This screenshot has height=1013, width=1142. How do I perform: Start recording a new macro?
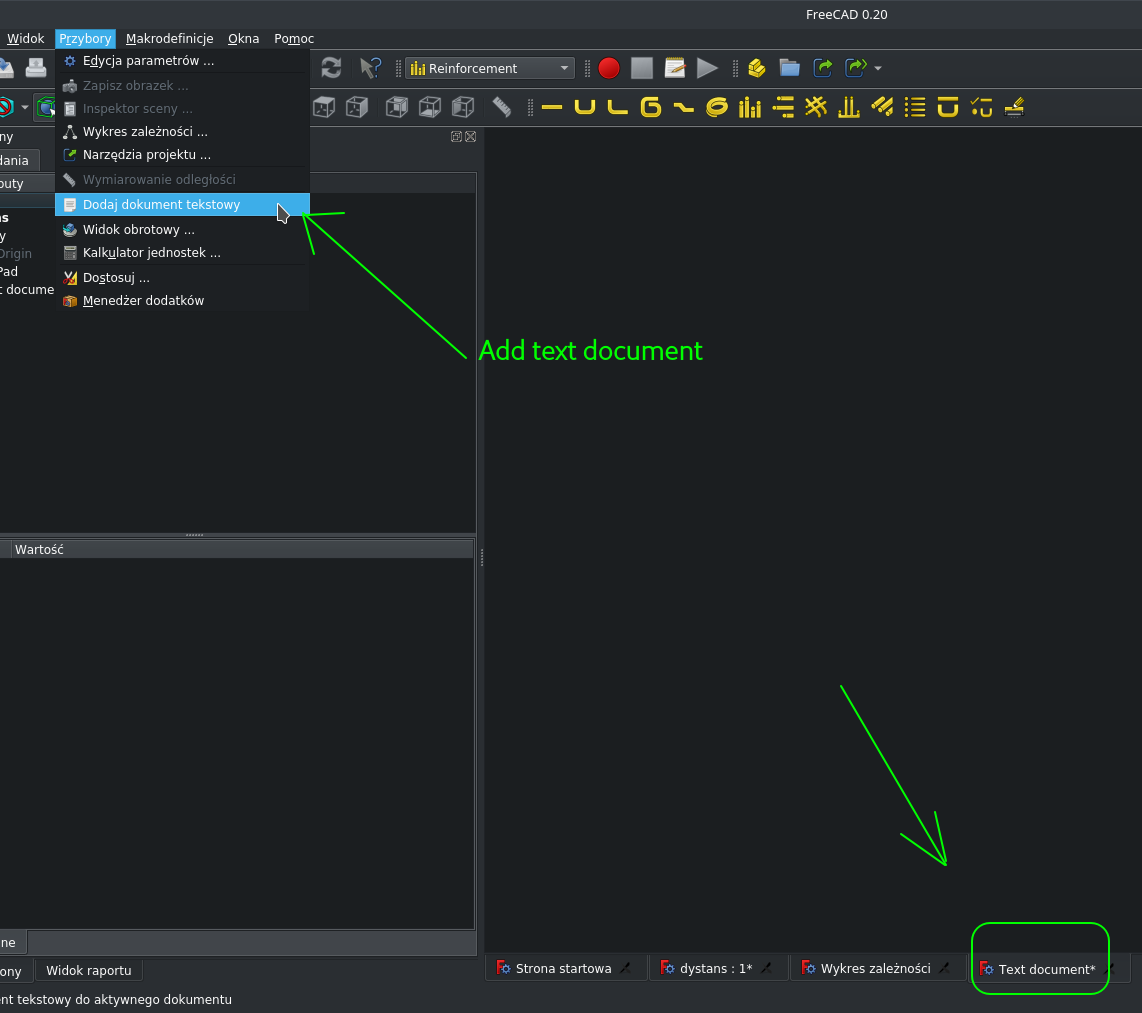point(609,68)
